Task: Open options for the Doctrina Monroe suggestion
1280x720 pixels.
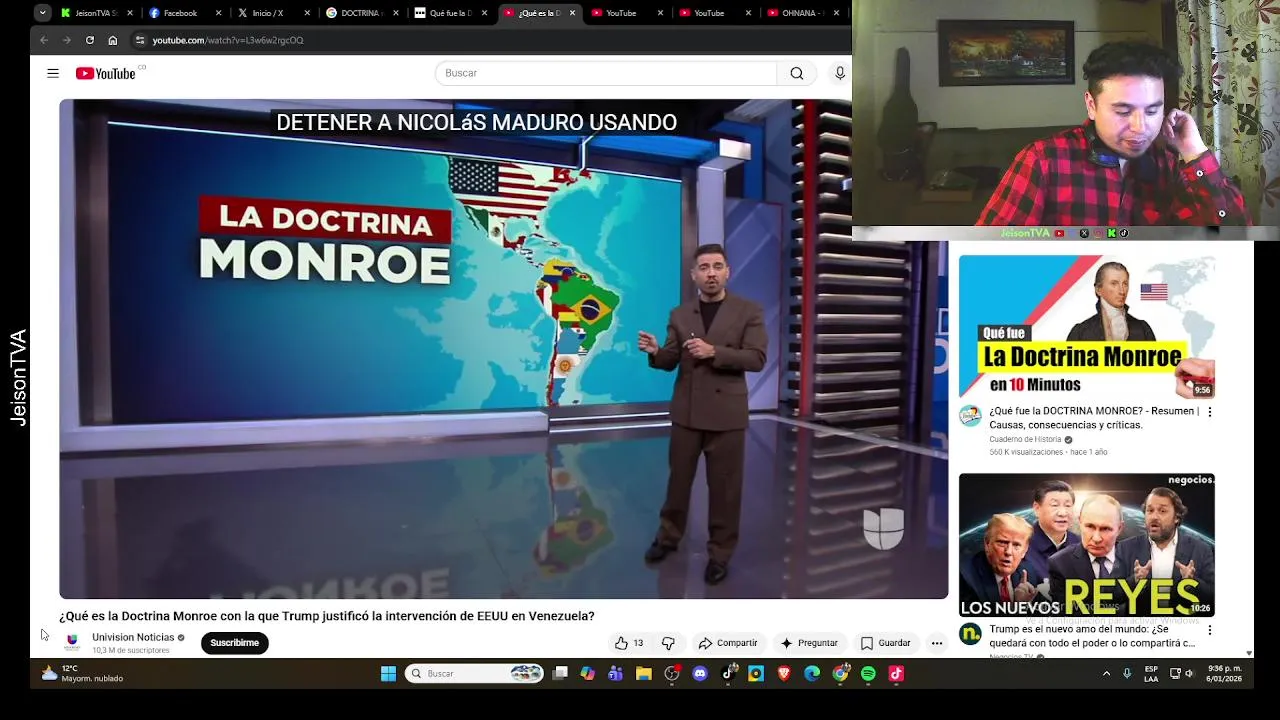Action: point(1210,412)
